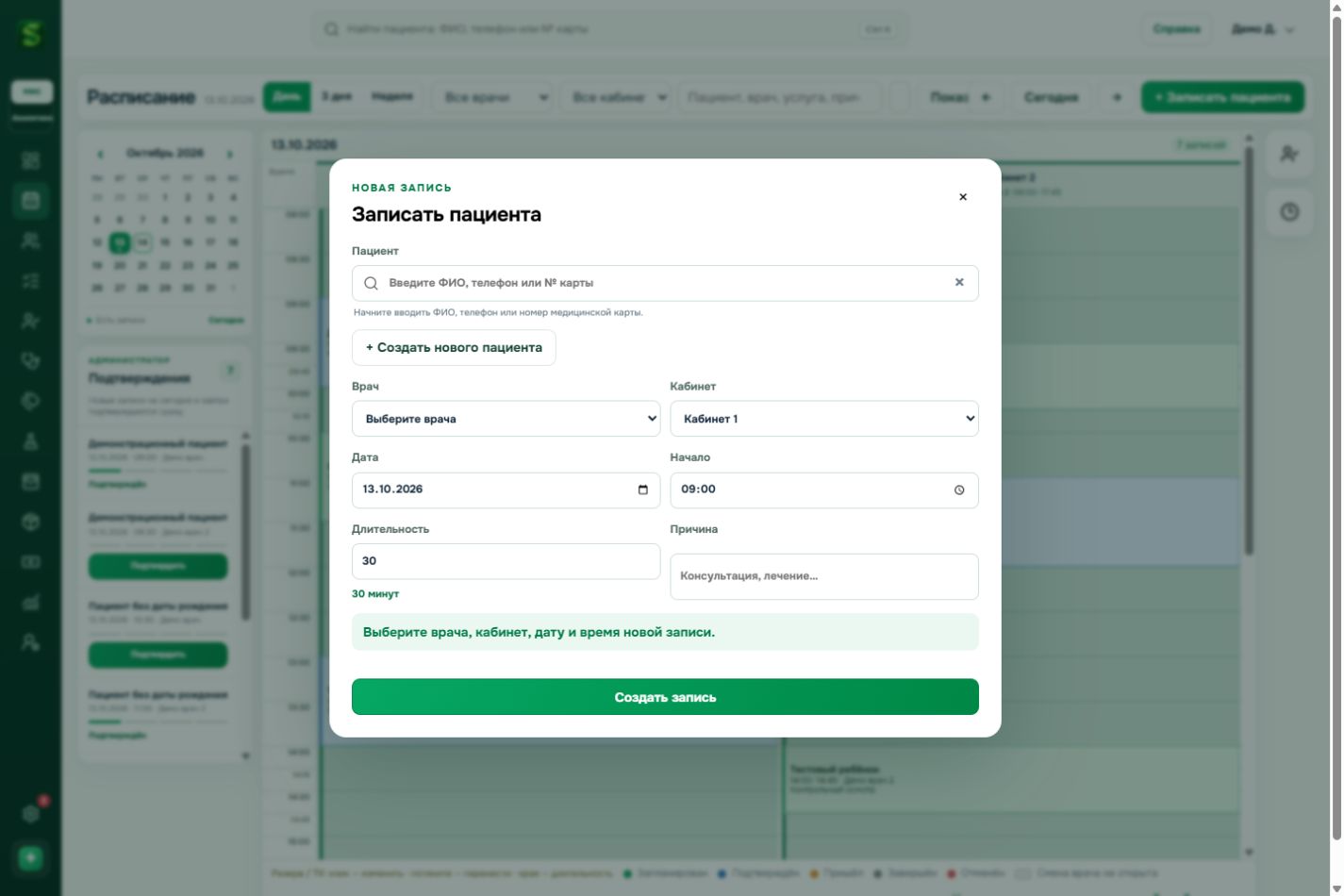This screenshot has width=1344, height=896.
Task: Click the person-check icon right of schedule
Action: pos(1289,154)
